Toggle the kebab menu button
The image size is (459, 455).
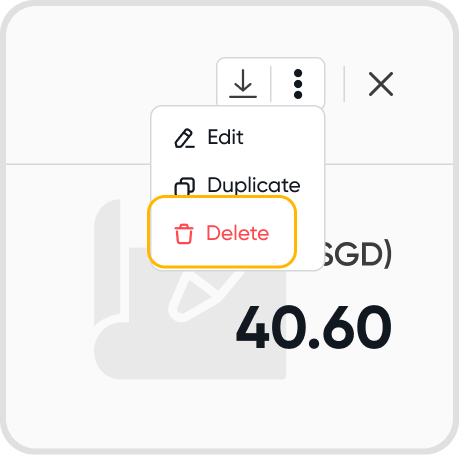tap(298, 84)
